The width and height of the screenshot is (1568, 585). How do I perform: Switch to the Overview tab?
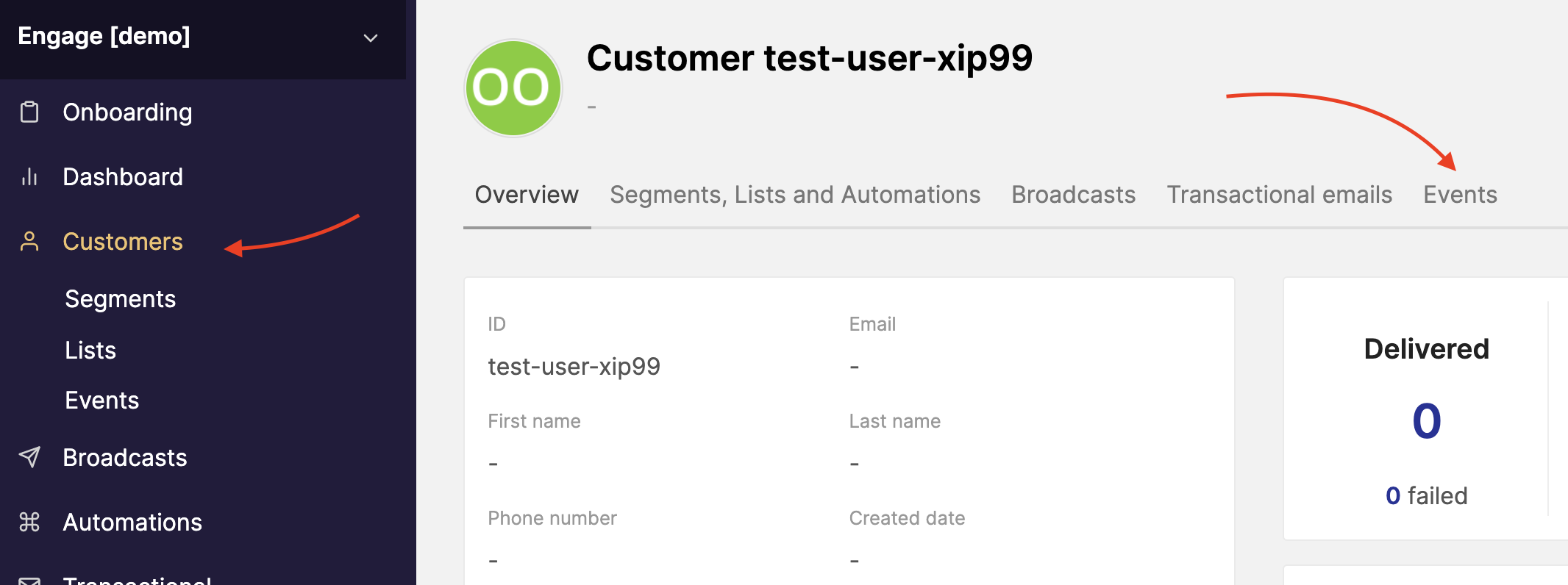click(527, 195)
